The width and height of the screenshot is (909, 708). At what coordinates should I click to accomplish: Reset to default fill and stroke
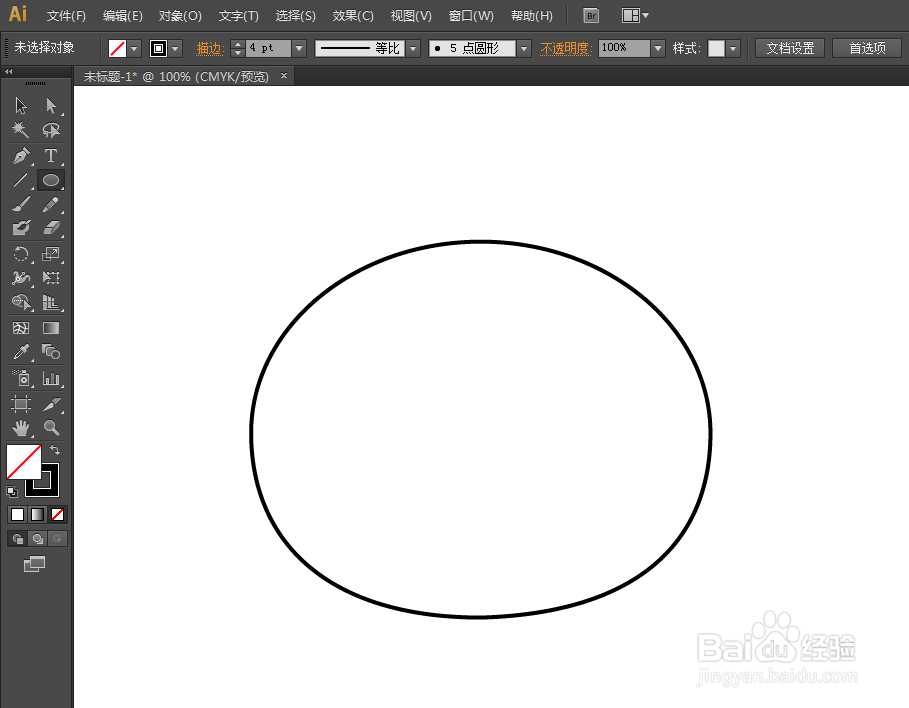coord(12,492)
